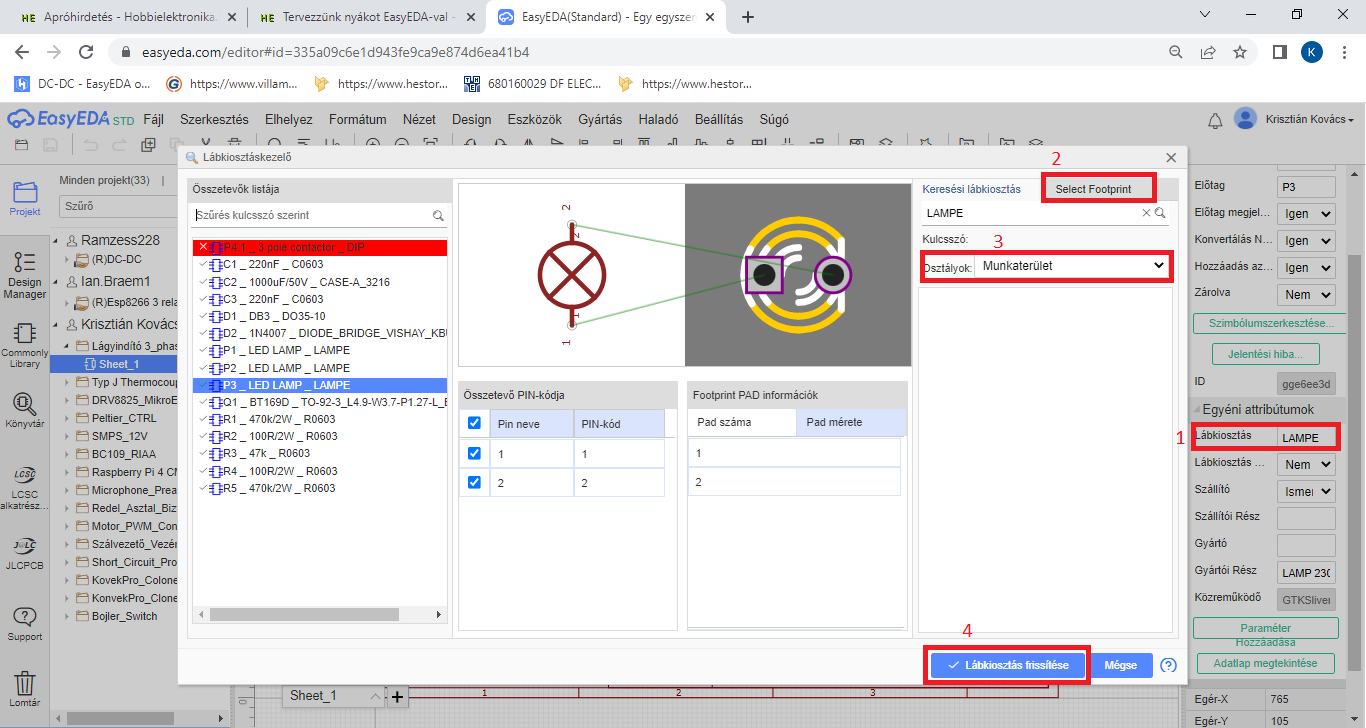The image size is (1366, 728).
Task: Open the Szerkesztés menu
Action: click(214, 119)
